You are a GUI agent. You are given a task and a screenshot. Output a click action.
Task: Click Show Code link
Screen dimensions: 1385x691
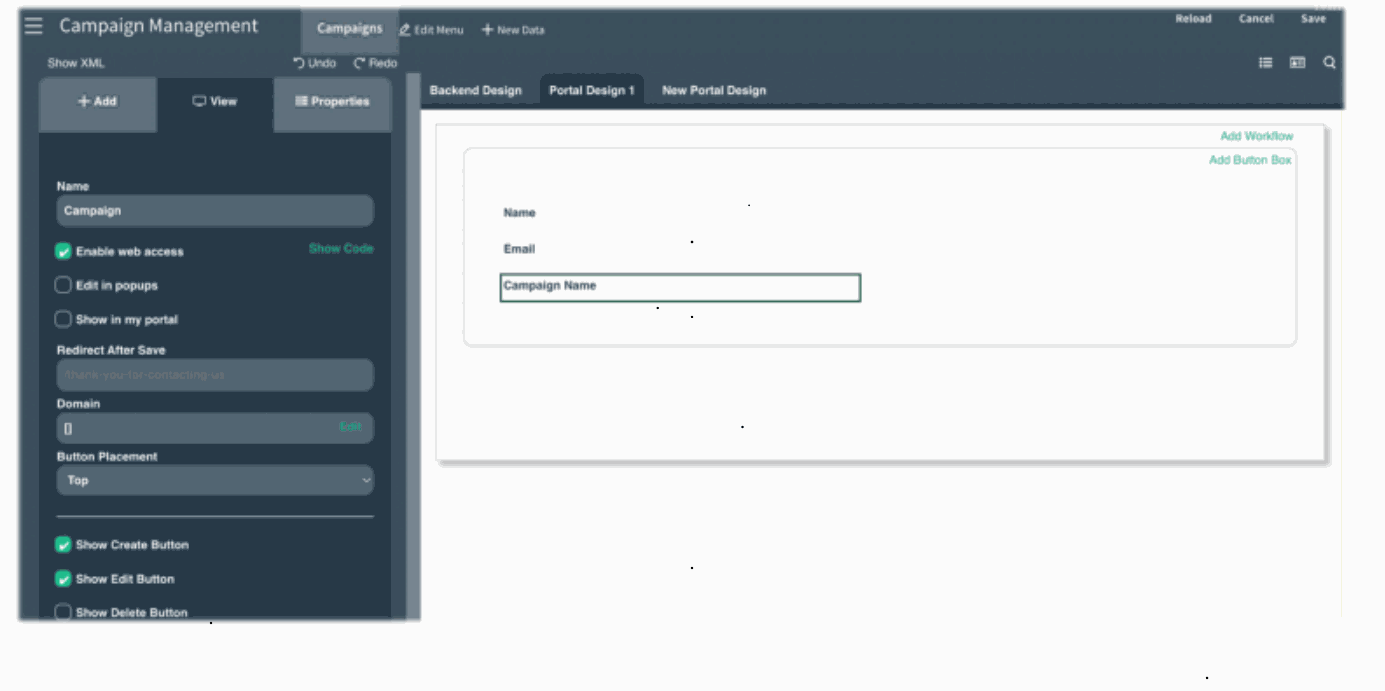tap(340, 249)
